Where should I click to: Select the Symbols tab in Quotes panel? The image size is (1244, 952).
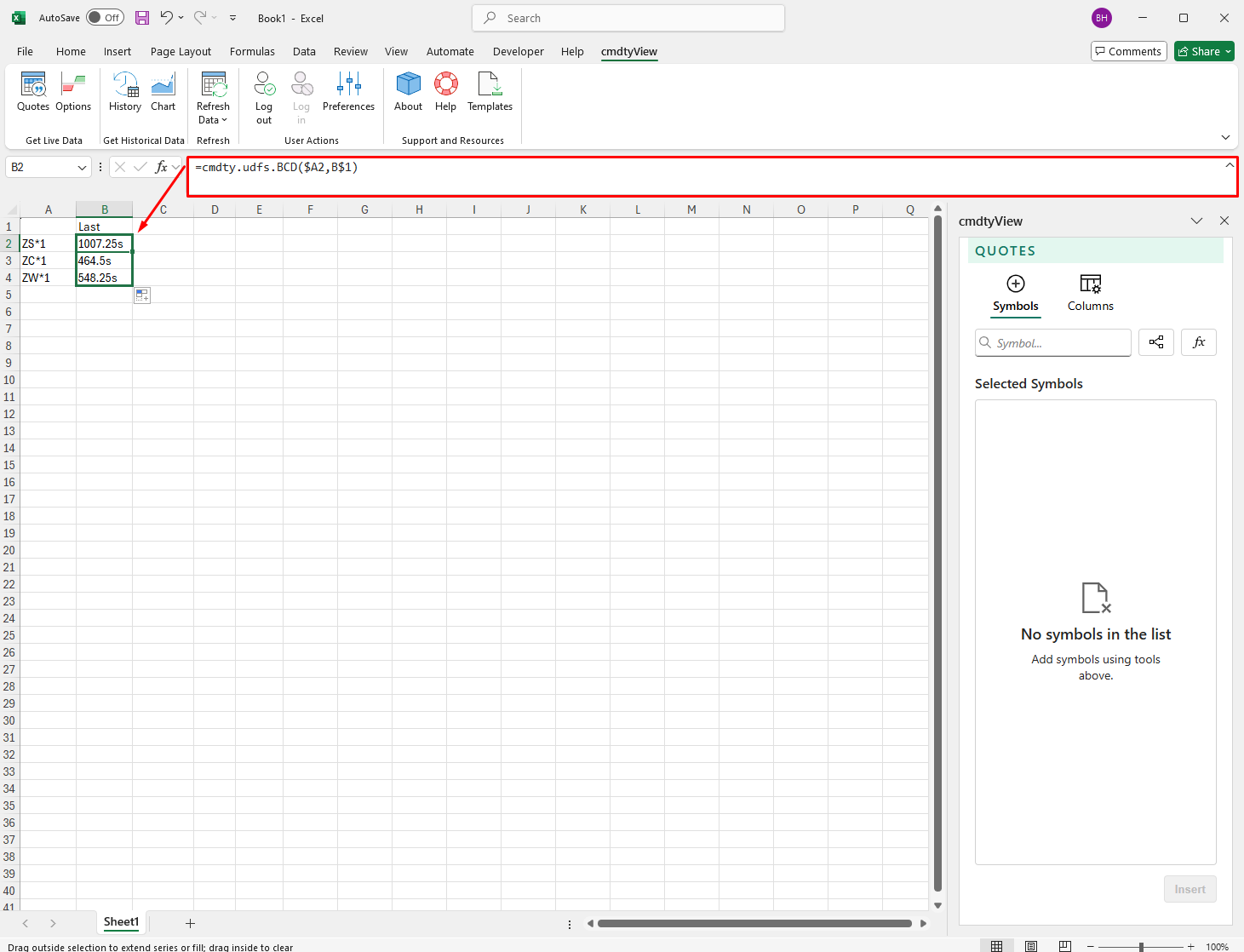tap(1016, 294)
